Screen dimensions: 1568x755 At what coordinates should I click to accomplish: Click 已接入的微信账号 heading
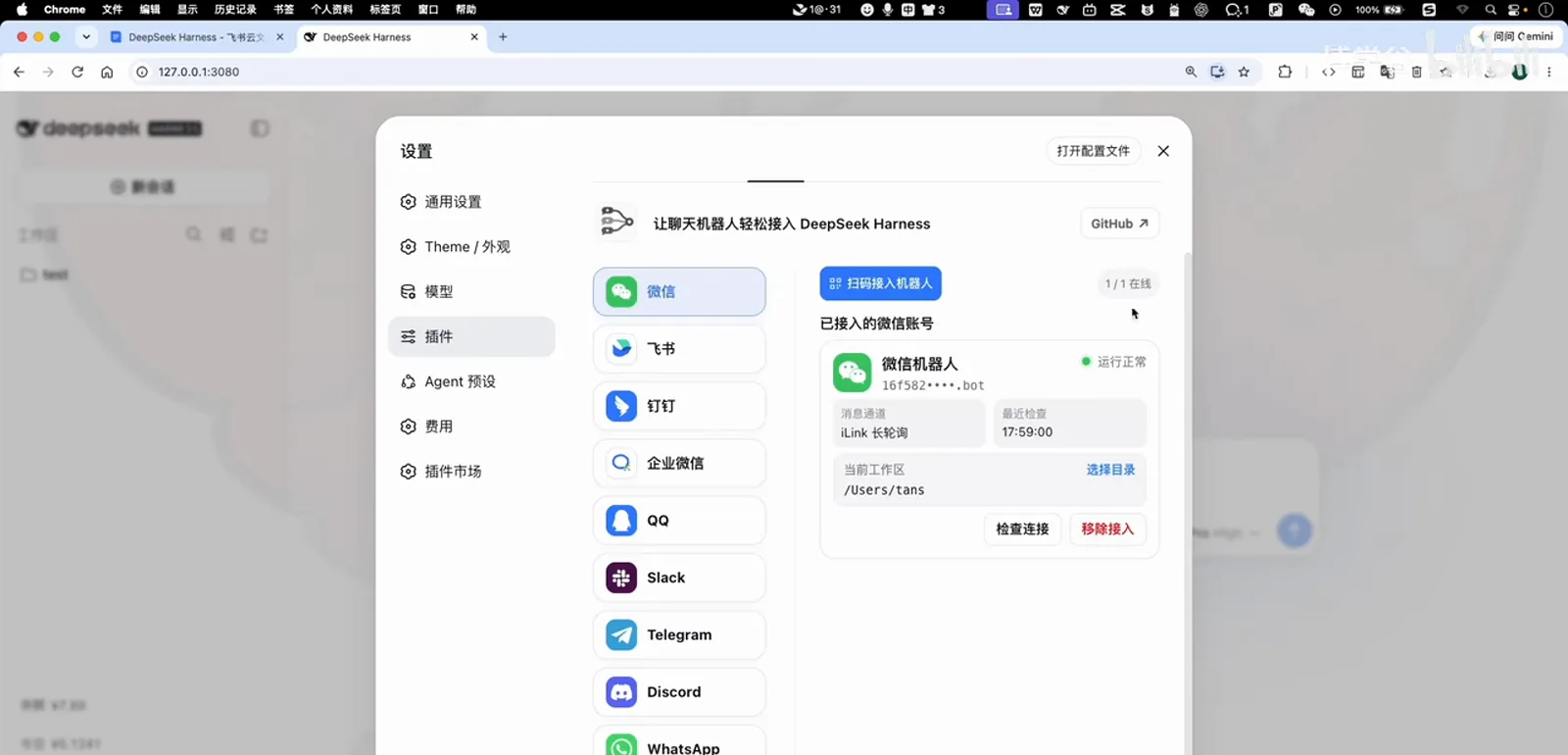tap(876, 324)
